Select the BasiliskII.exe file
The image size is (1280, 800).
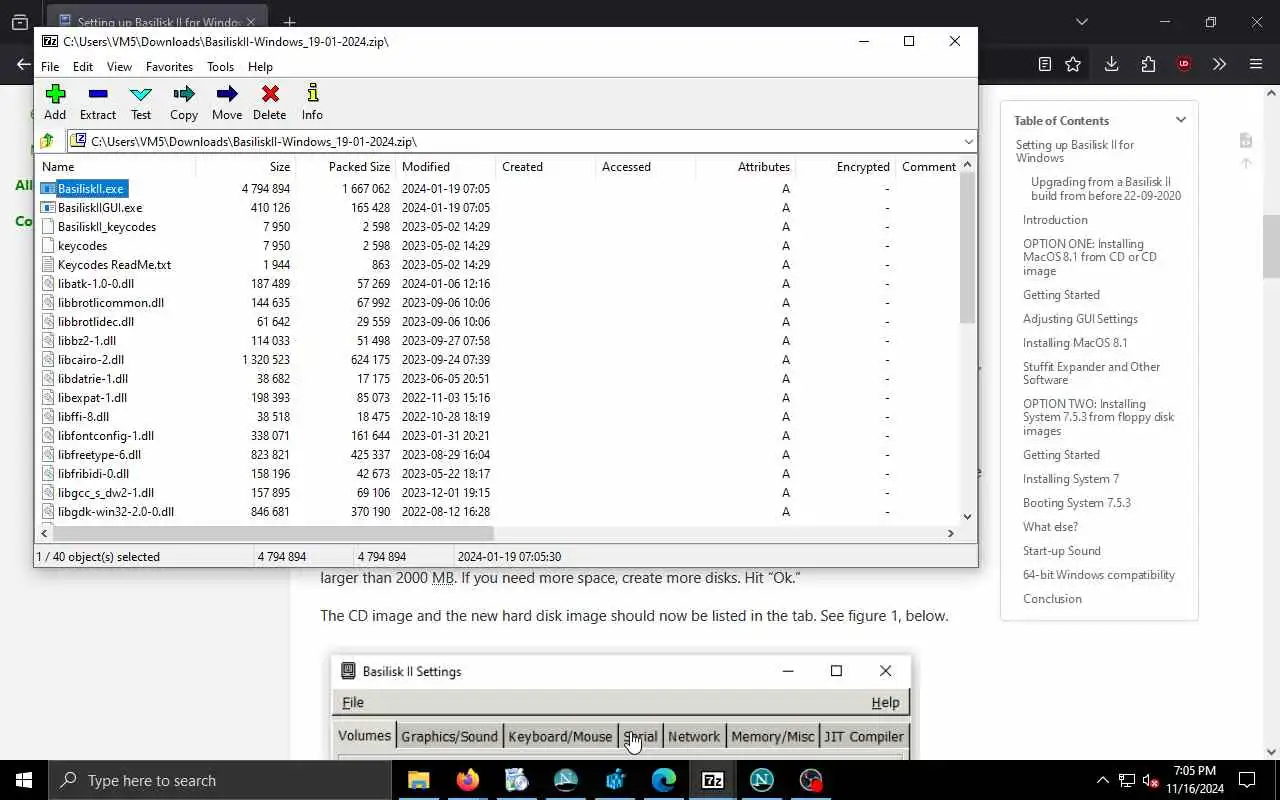pos(90,189)
